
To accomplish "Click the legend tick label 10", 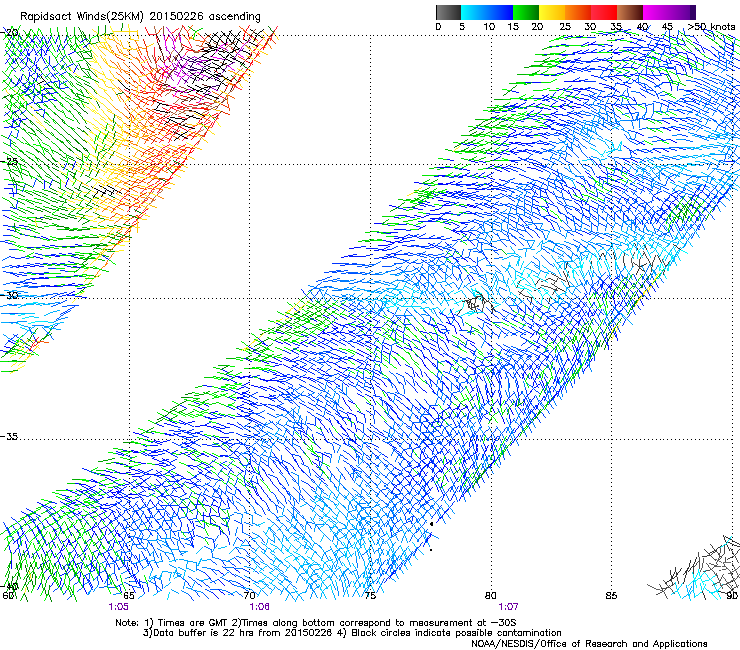I will tap(489, 26).
